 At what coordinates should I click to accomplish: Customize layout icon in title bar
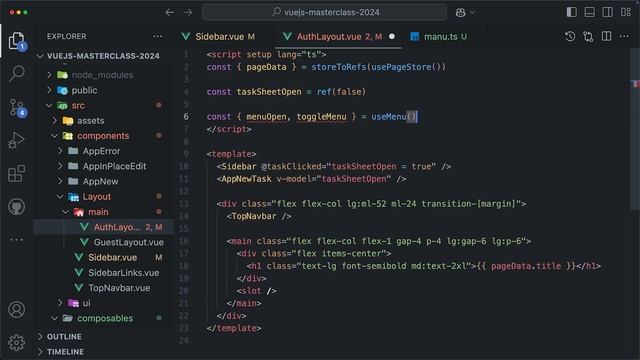tap(626, 12)
